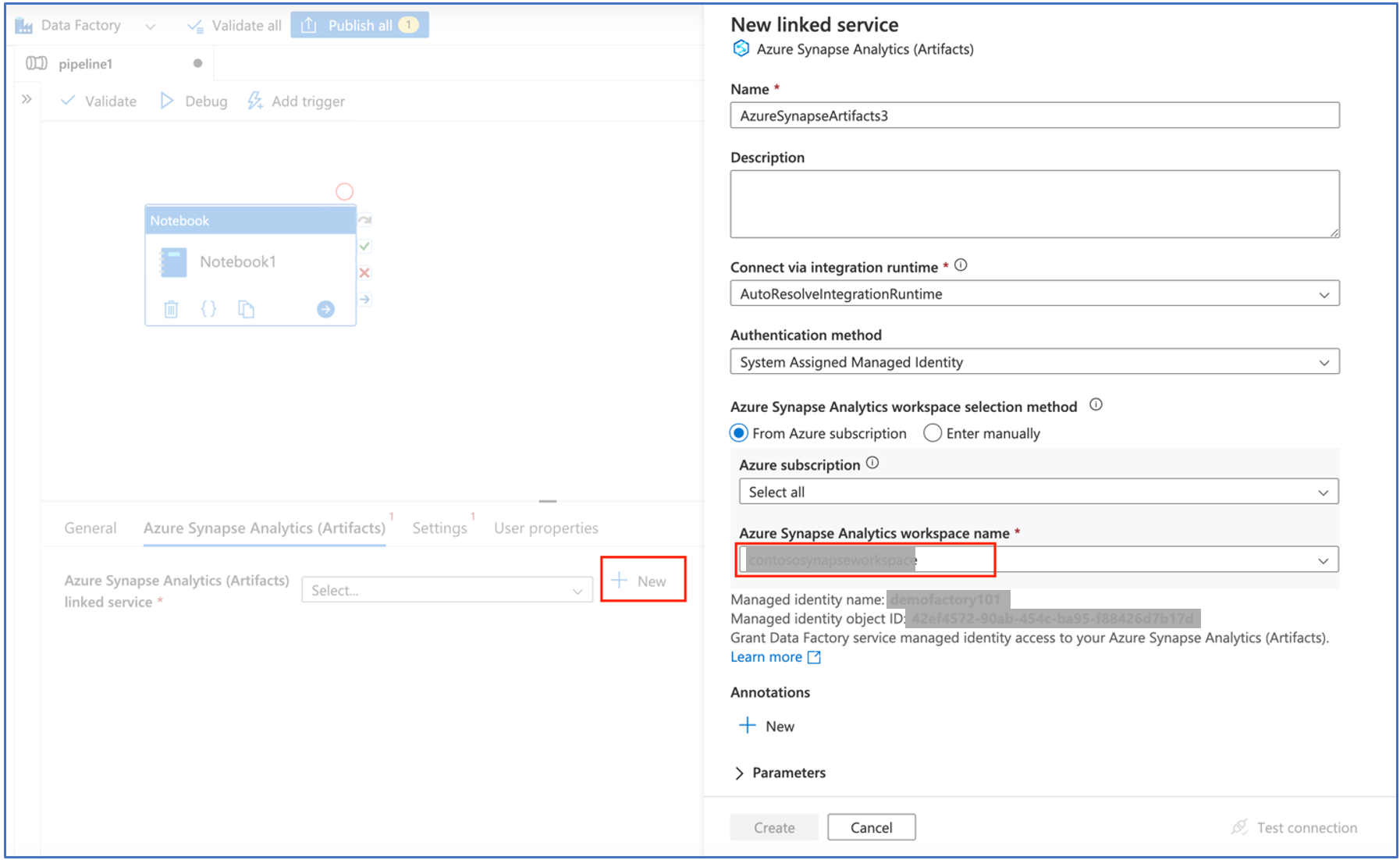The height and width of the screenshot is (860, 1400).
Task: Add a New annotation
Action: 766,727
